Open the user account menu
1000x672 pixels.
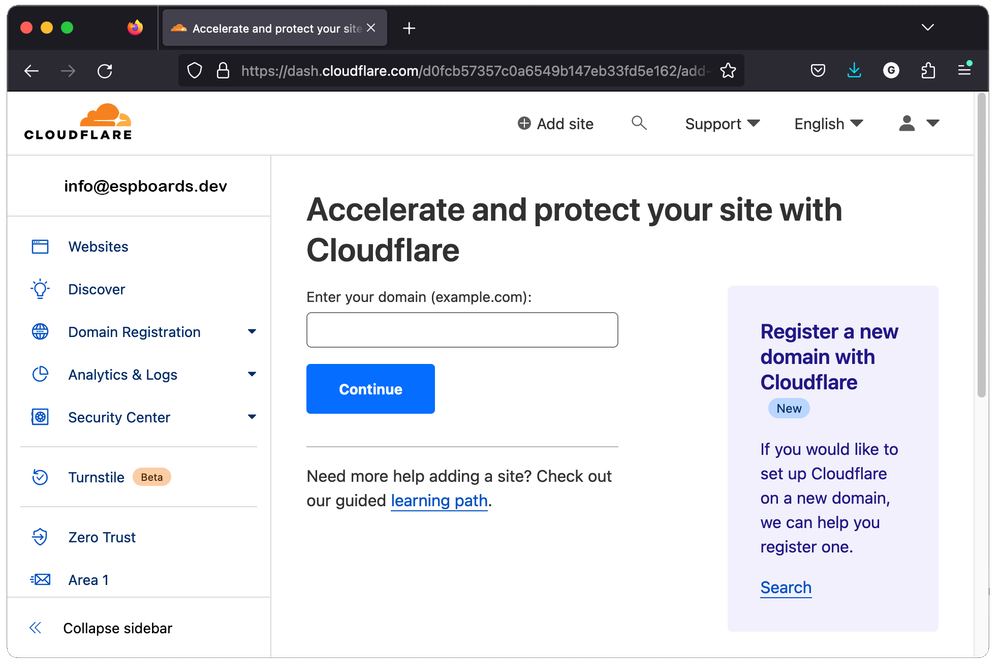click(x=918, y=123)
